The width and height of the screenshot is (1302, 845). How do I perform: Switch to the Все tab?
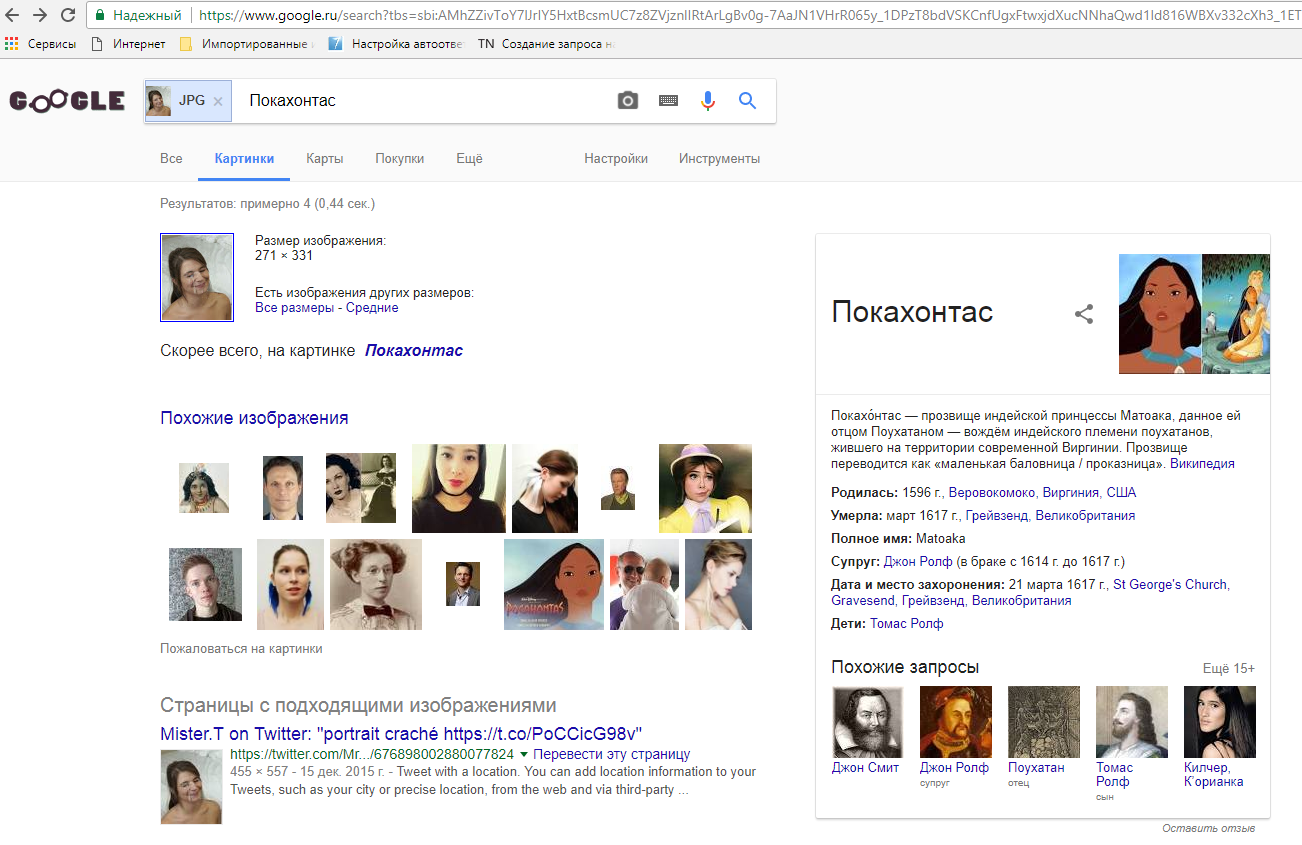(x=171, y=159)
